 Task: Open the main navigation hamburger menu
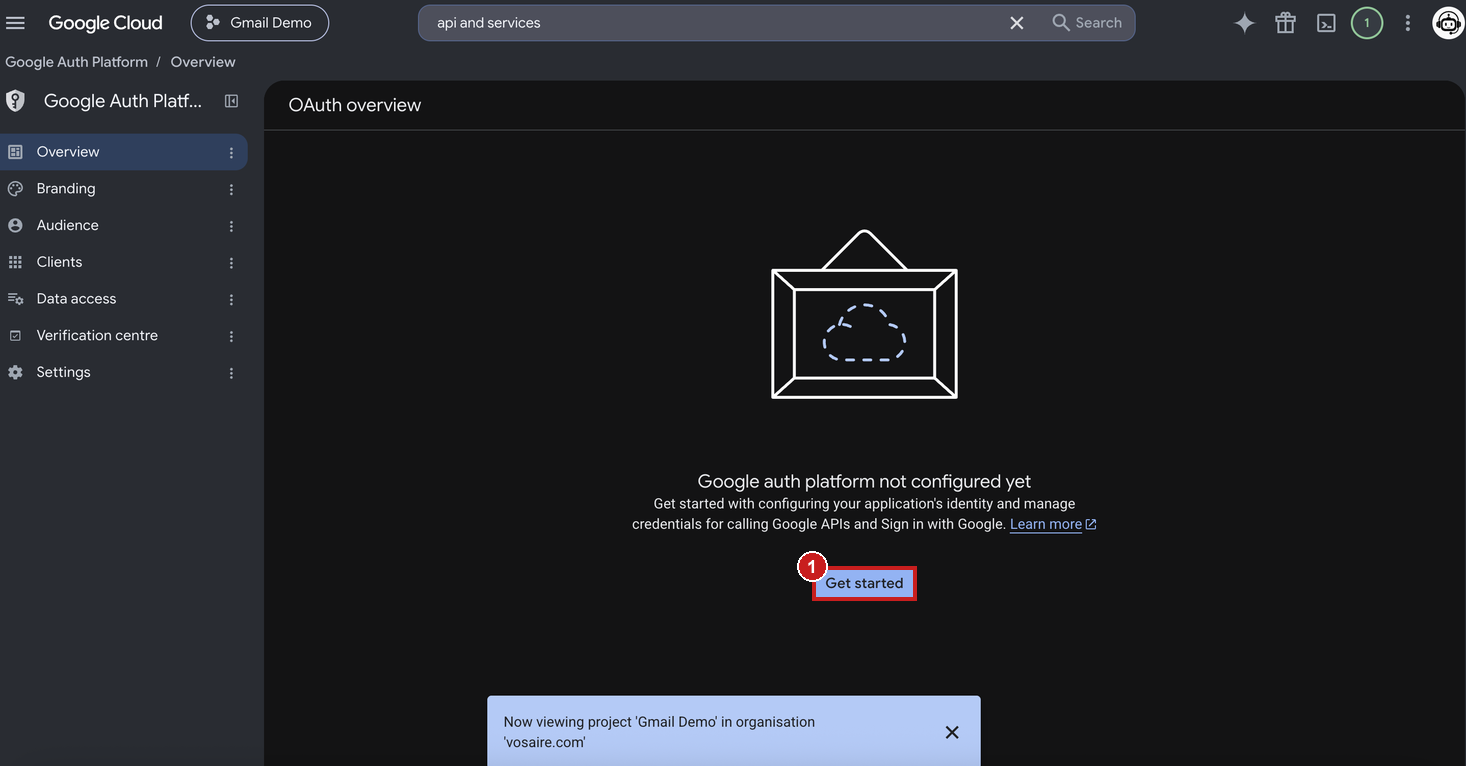click(16, 23)
